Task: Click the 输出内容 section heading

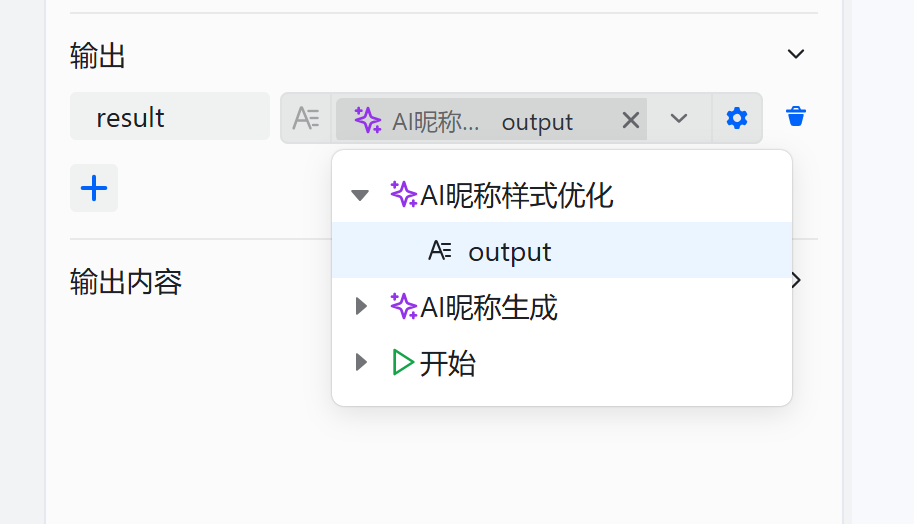Action: click(x=126, y=282)
